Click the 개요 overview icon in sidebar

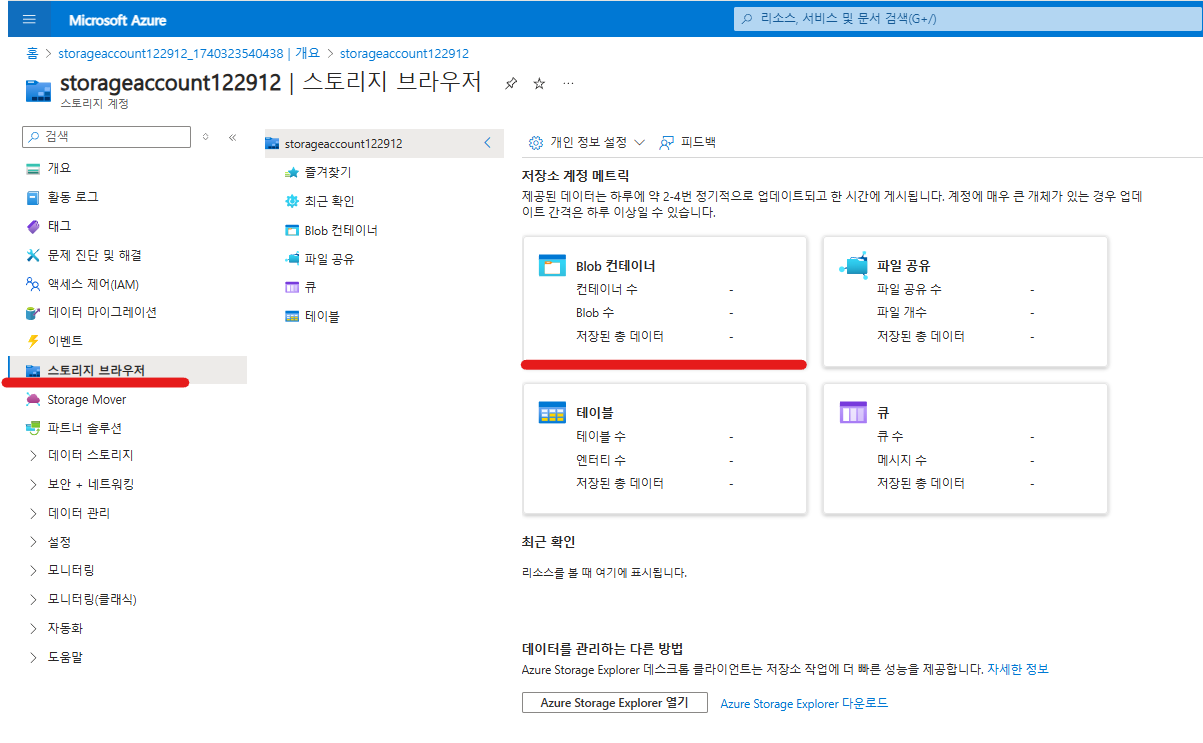click(x=34, y=168)
